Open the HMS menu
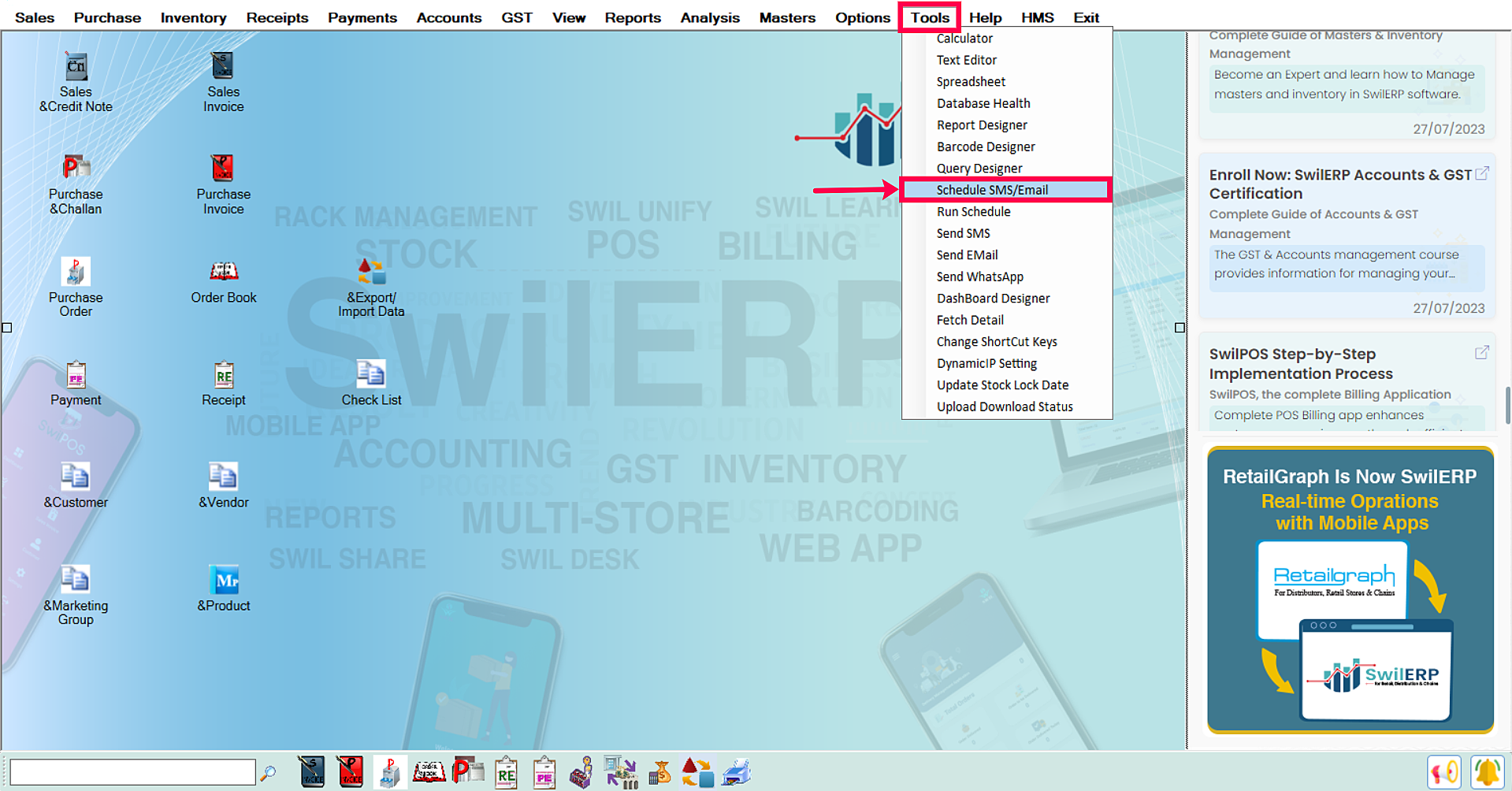Viewport: 1512px width, 791px height. [x=1037, y=17]
